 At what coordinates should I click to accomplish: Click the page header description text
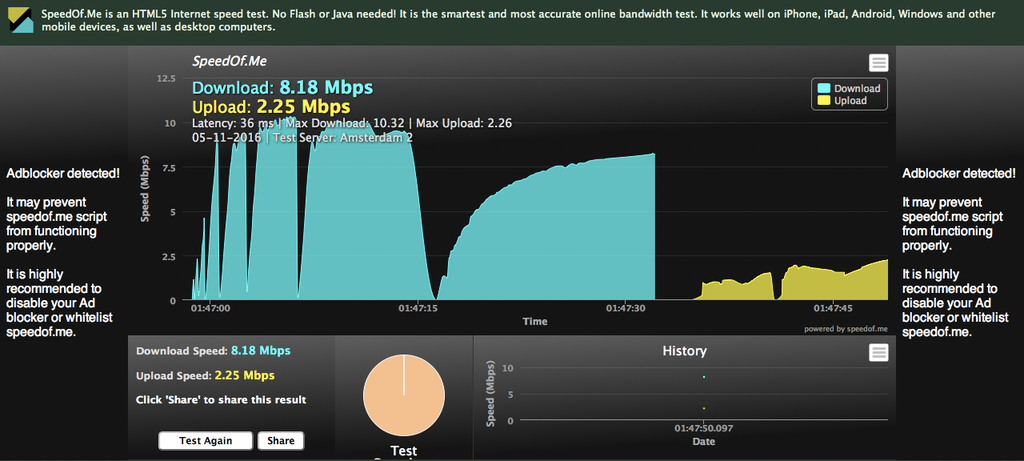[x=517, y=20]
